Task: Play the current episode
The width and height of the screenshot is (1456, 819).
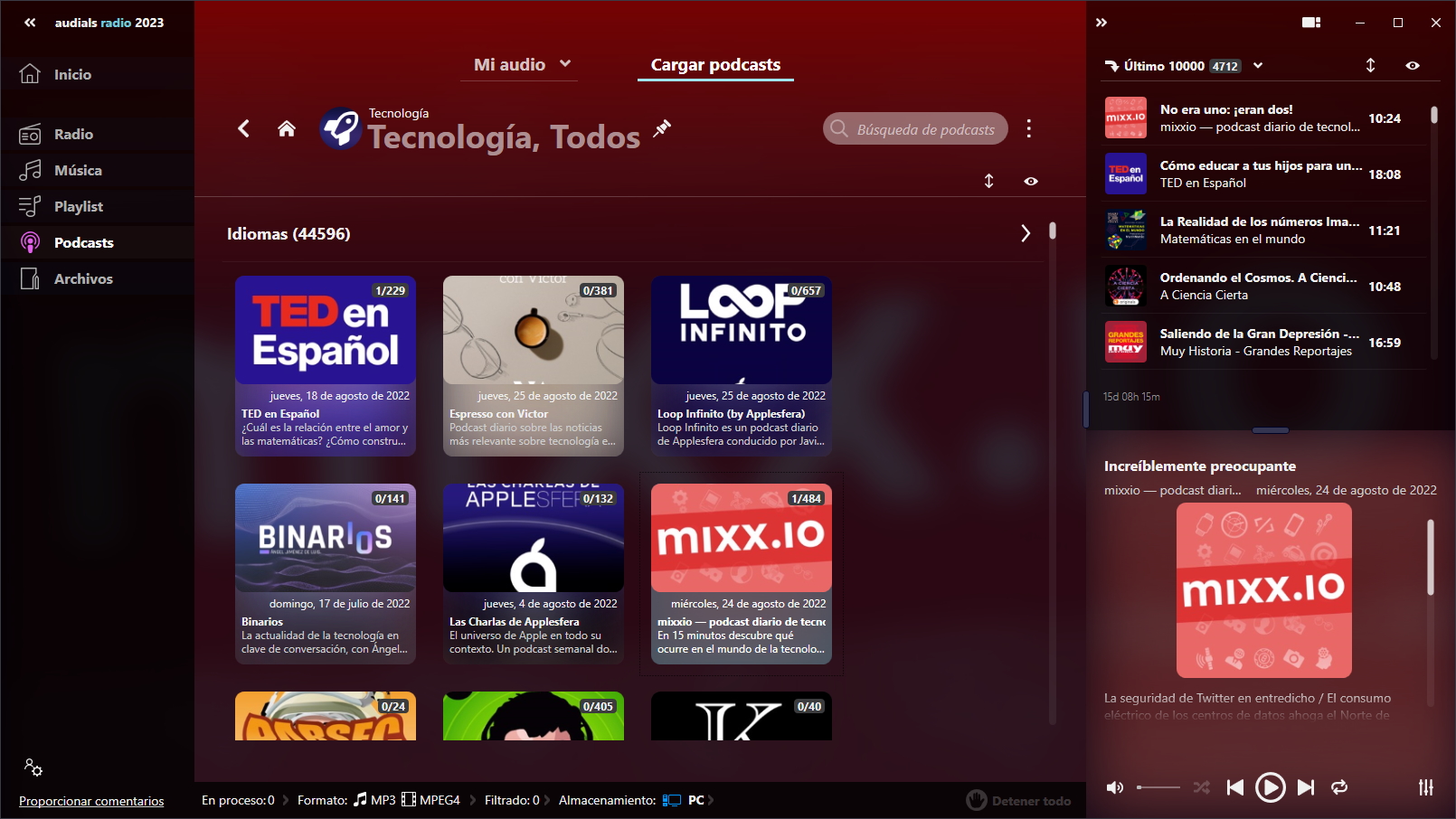Action: [1270, 787]
